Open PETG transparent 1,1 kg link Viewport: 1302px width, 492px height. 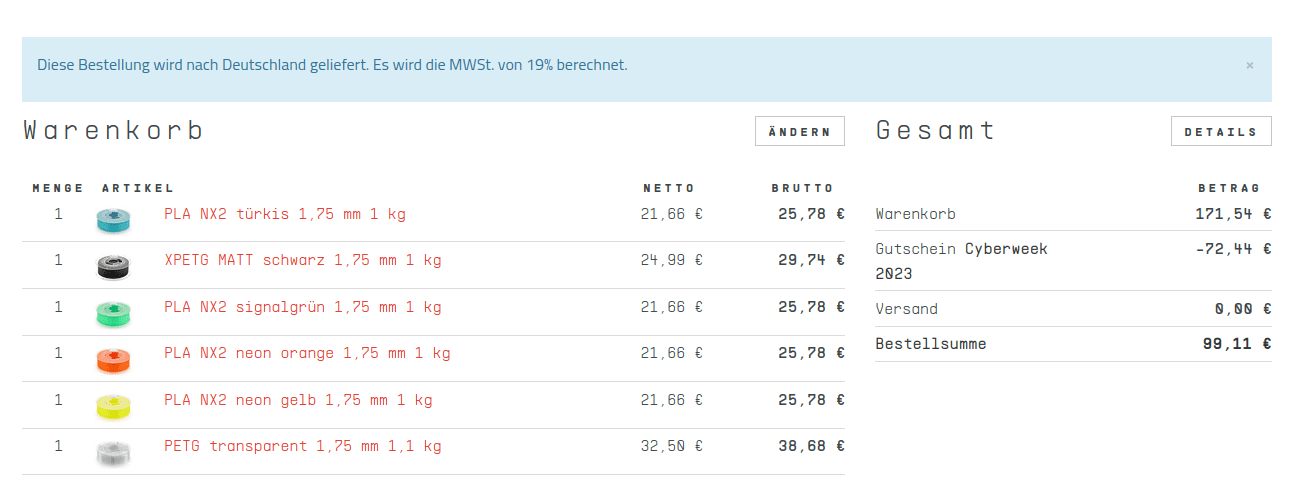(303, 446)
